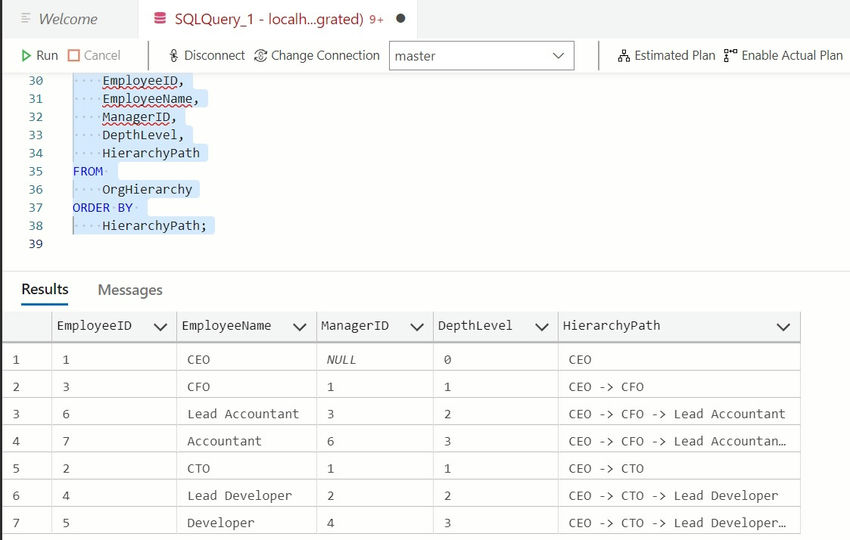The width and height of the screenshot is (850, 540).
Task: Click the Estimated Plan icon
Action: pos(624,56)
